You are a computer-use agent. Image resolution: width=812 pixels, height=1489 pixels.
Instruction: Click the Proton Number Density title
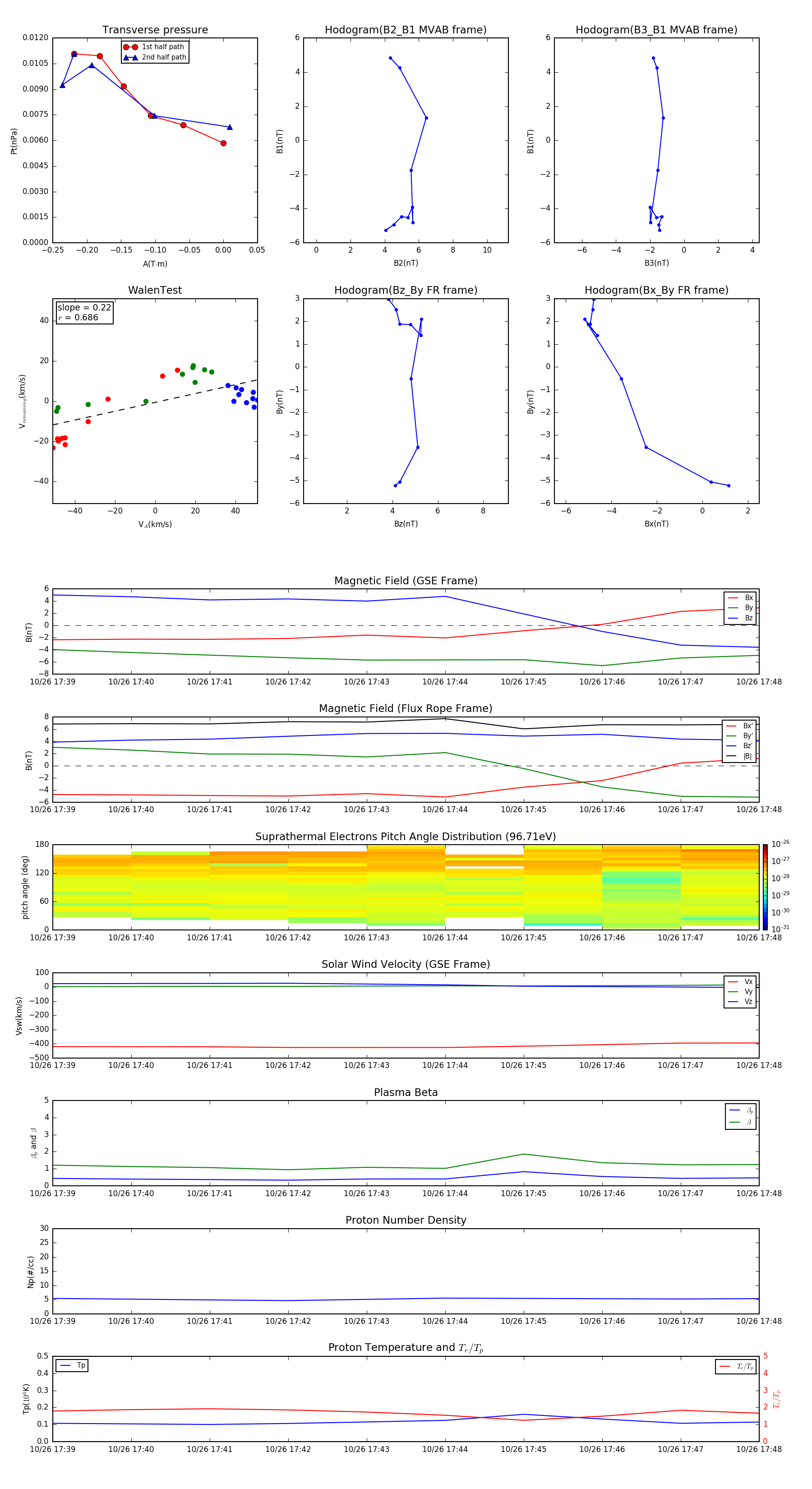tap(406, 1220)
